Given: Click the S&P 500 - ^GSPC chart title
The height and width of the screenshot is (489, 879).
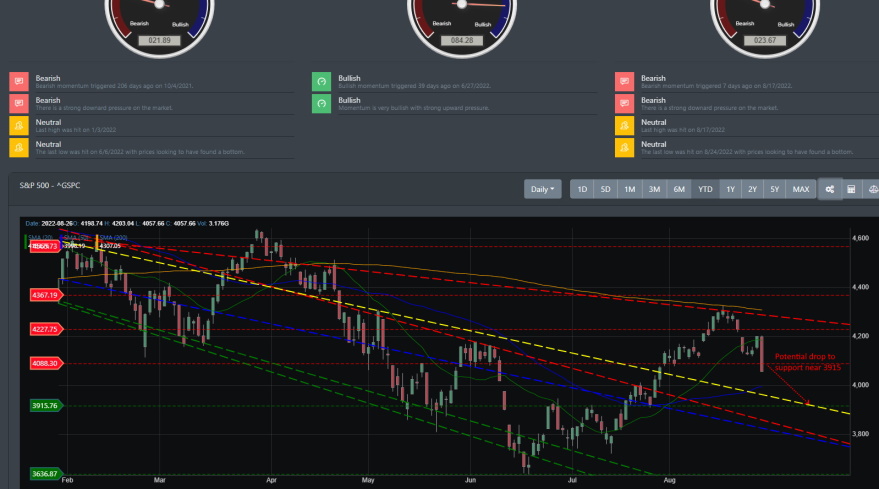Looking at the screenshot, I should tap(50, 185).
